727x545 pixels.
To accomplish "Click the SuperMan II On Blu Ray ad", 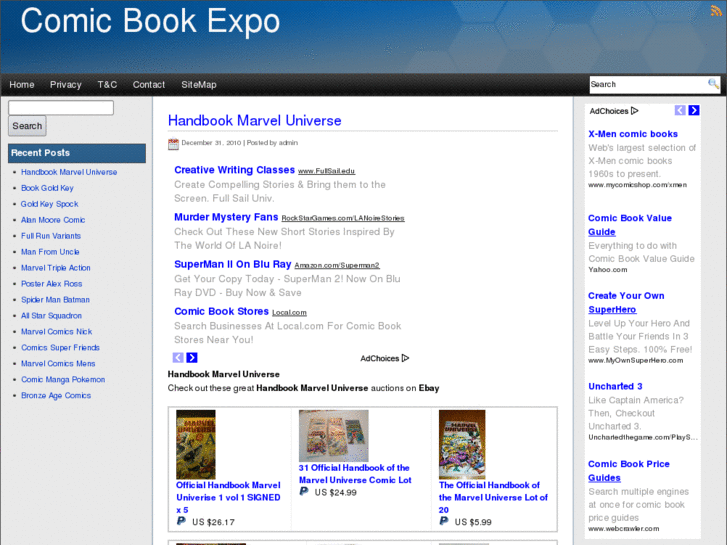I will click(233, 264).
